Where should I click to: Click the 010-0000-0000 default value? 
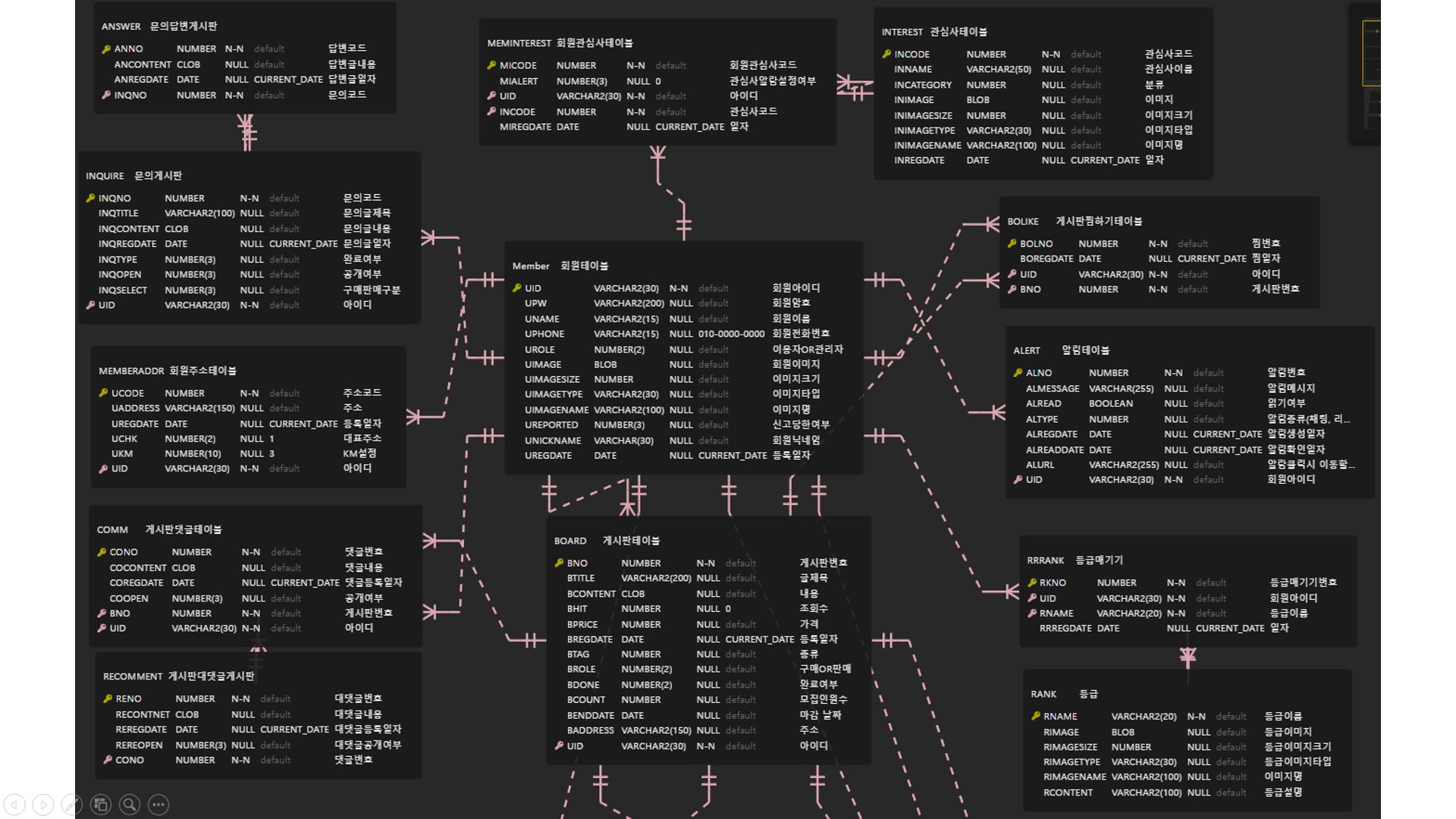tap(731, 334)
